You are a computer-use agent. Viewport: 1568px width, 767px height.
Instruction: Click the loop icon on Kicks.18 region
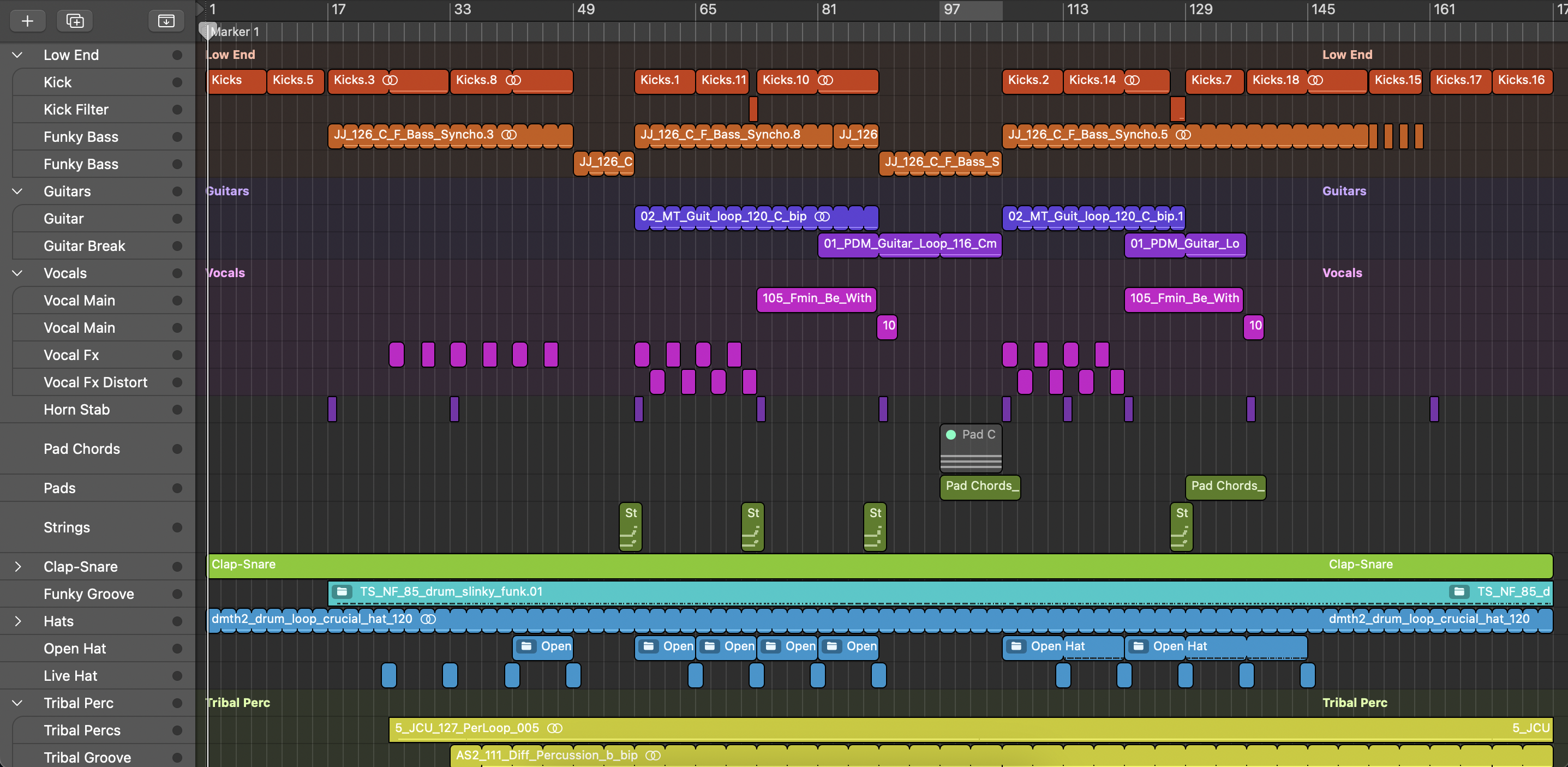tap(1315, 80)
